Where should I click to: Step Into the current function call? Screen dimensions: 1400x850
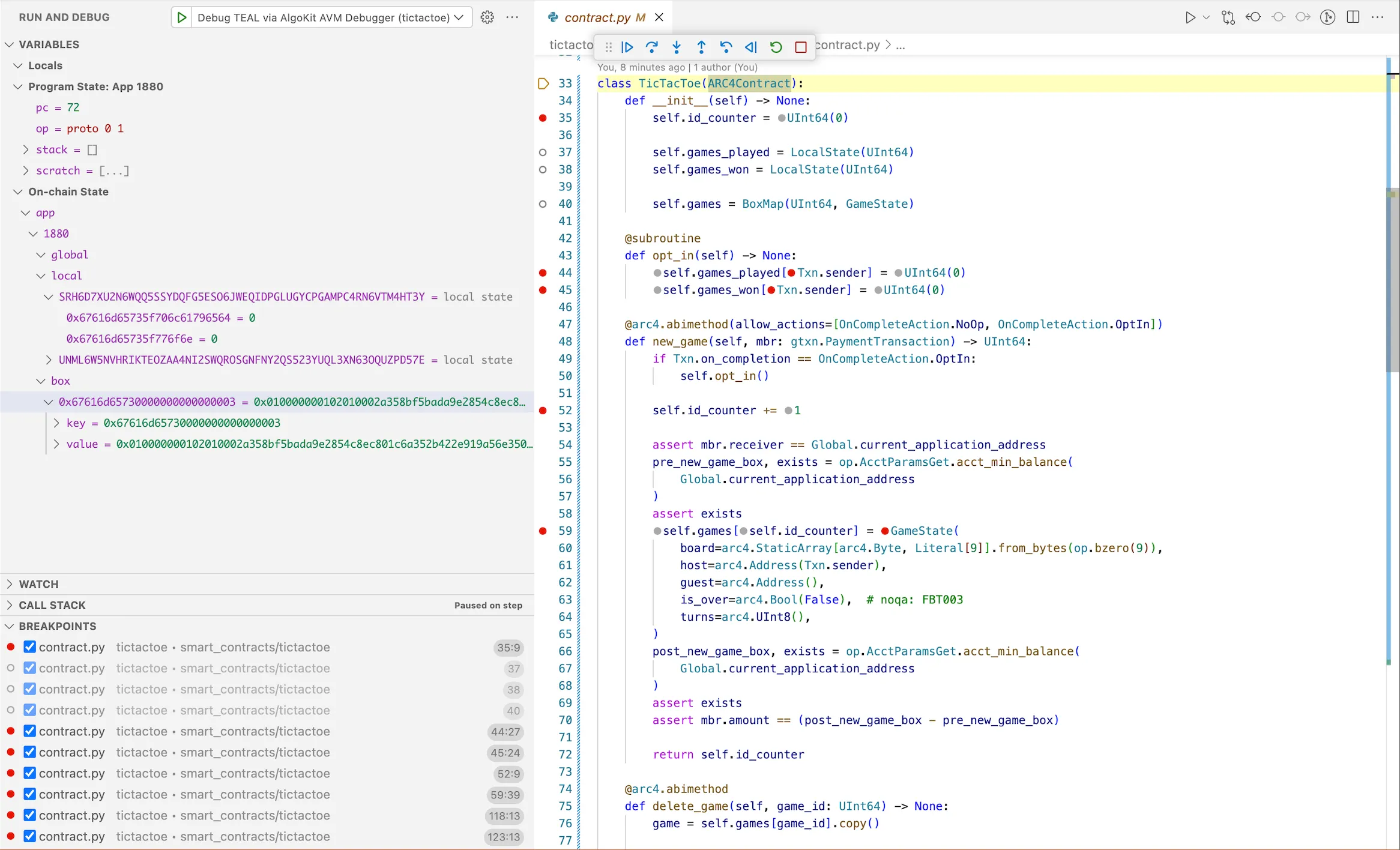677,47
